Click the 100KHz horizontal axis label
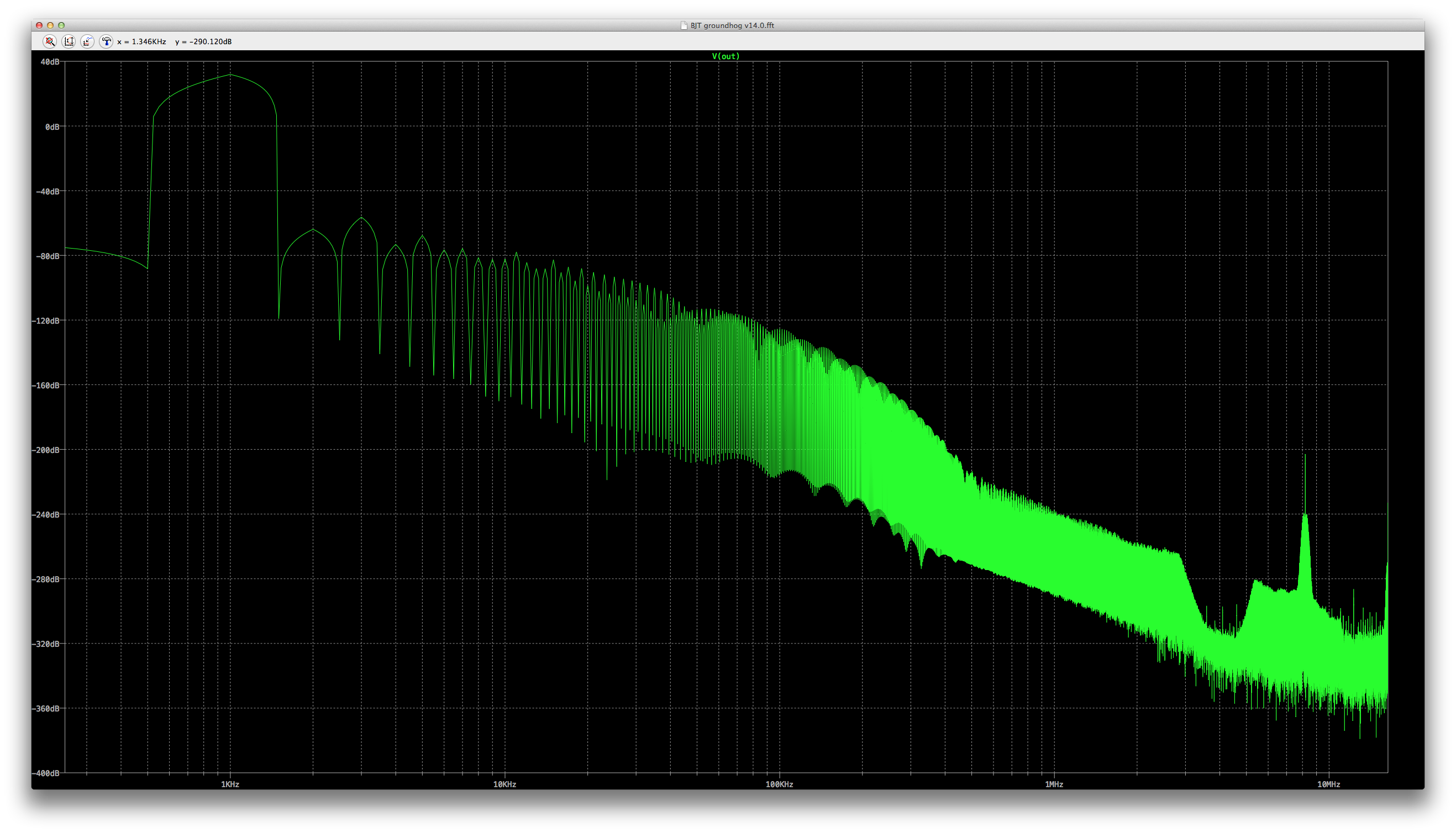The width and height of the screenshot is (1456, 833). pos(779,784)
